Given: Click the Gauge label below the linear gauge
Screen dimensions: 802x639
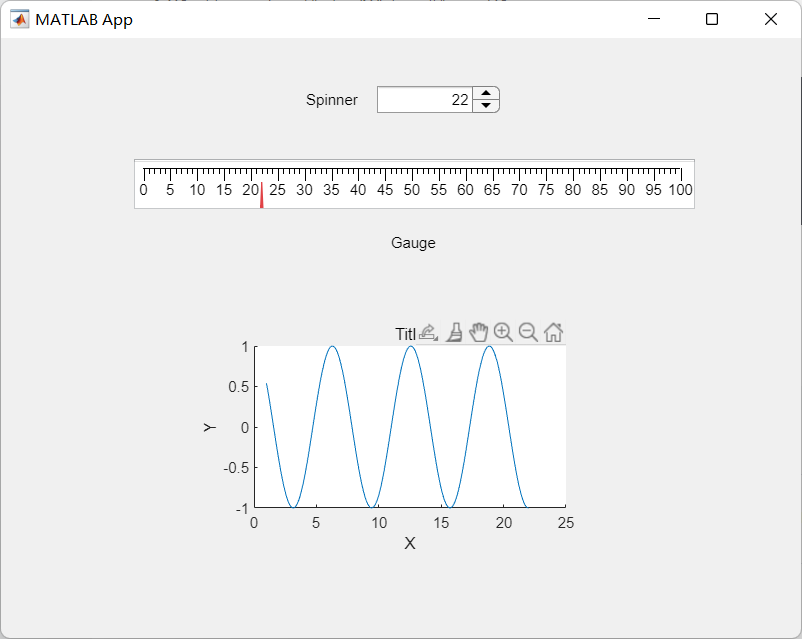Looking at the screenshot, I should click(x=413, y=243).
